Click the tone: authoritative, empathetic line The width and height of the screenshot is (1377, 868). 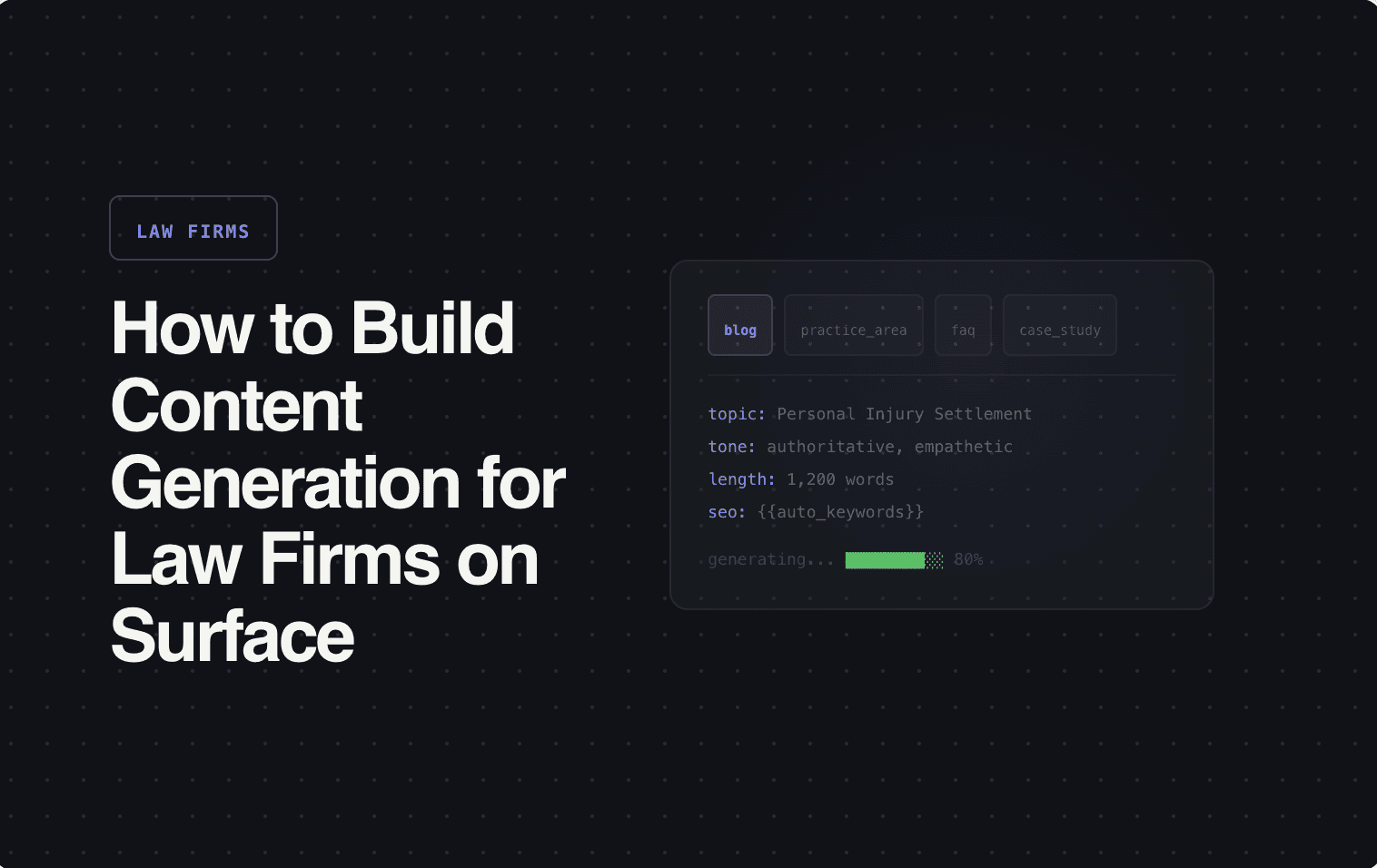tap(860, 447)
